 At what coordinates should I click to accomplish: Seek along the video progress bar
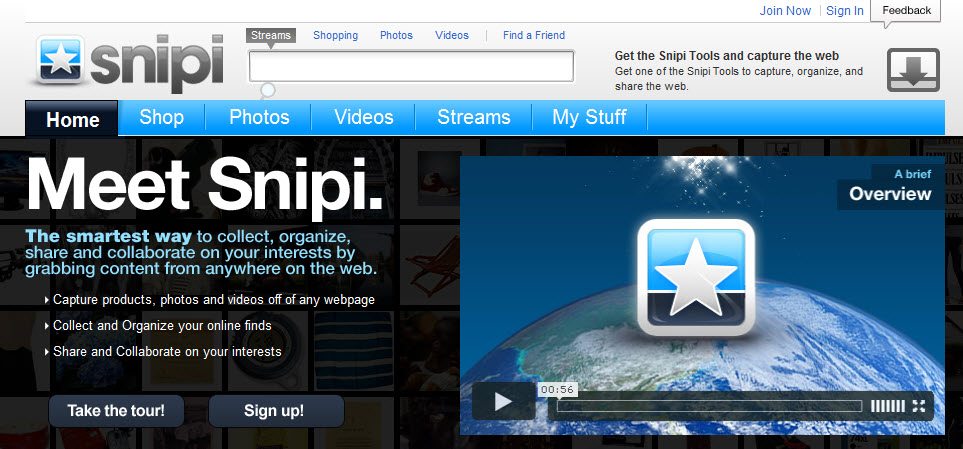709,406
